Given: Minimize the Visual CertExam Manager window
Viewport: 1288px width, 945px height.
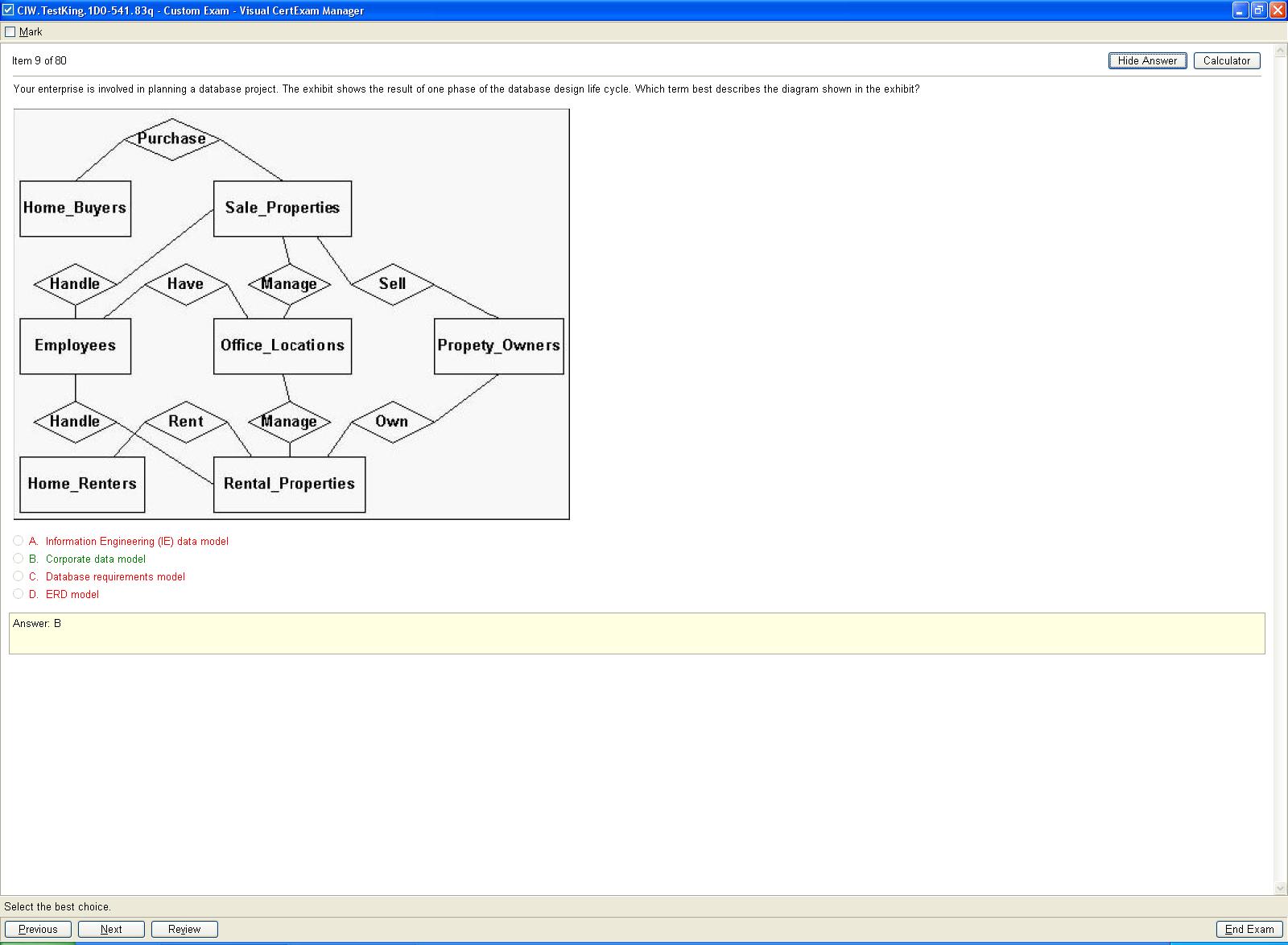Looking at the screenshot, I should click(1241, 10).
